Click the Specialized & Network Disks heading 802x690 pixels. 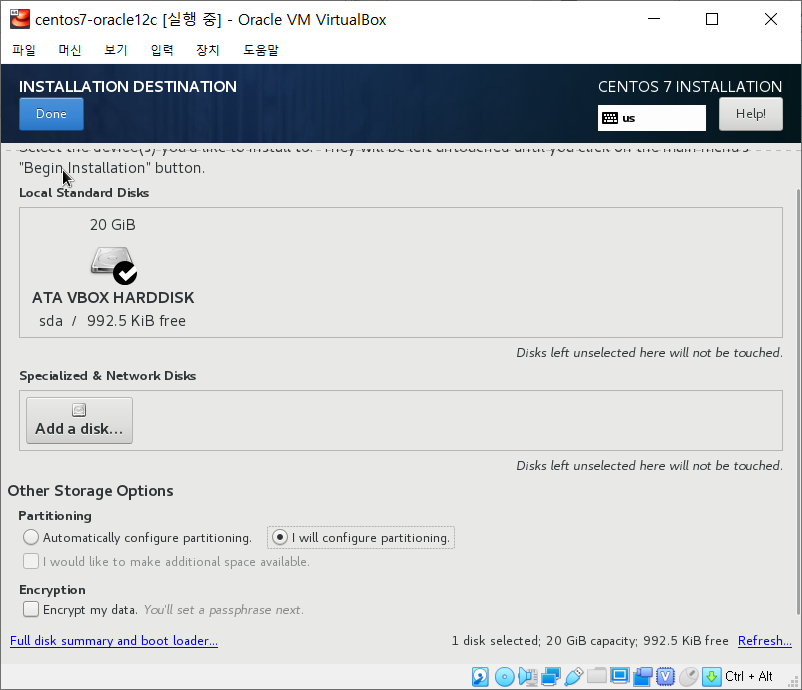pyautogui.click(x=107, y=376)
